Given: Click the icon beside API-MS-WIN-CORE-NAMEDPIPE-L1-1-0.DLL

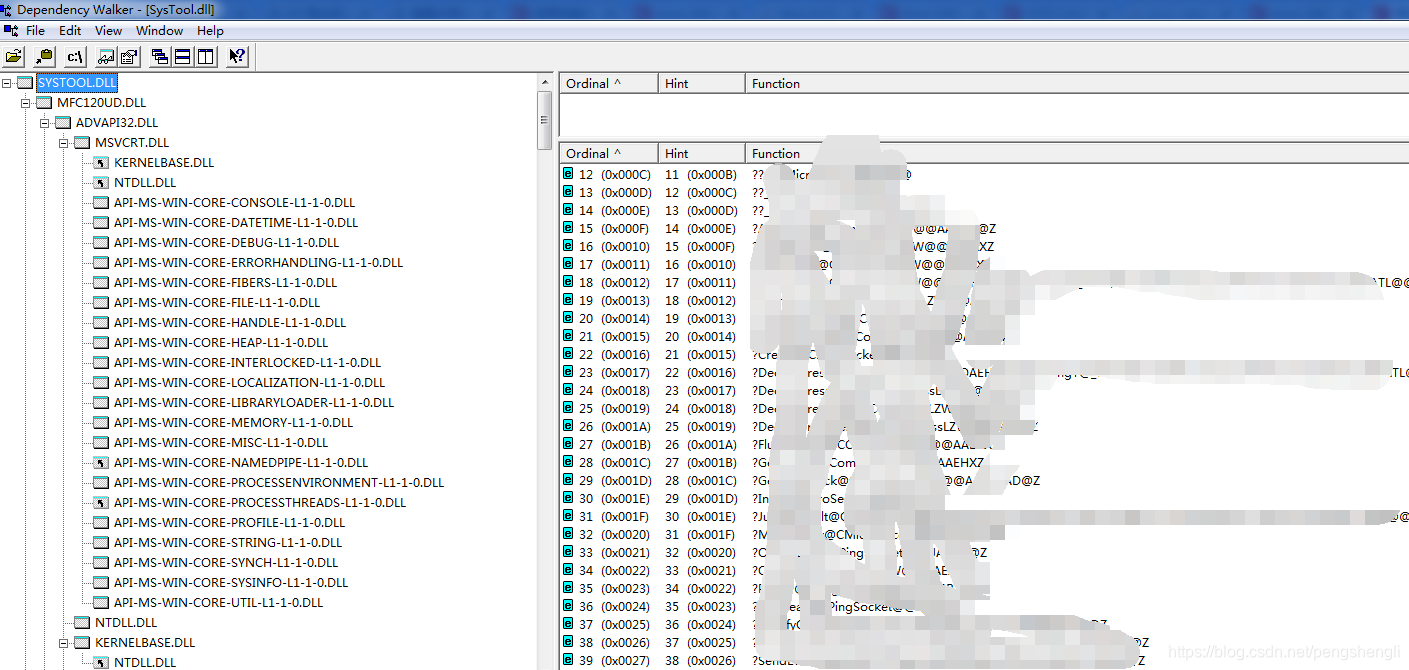Looking at the screenshot, I should point(101,463).
